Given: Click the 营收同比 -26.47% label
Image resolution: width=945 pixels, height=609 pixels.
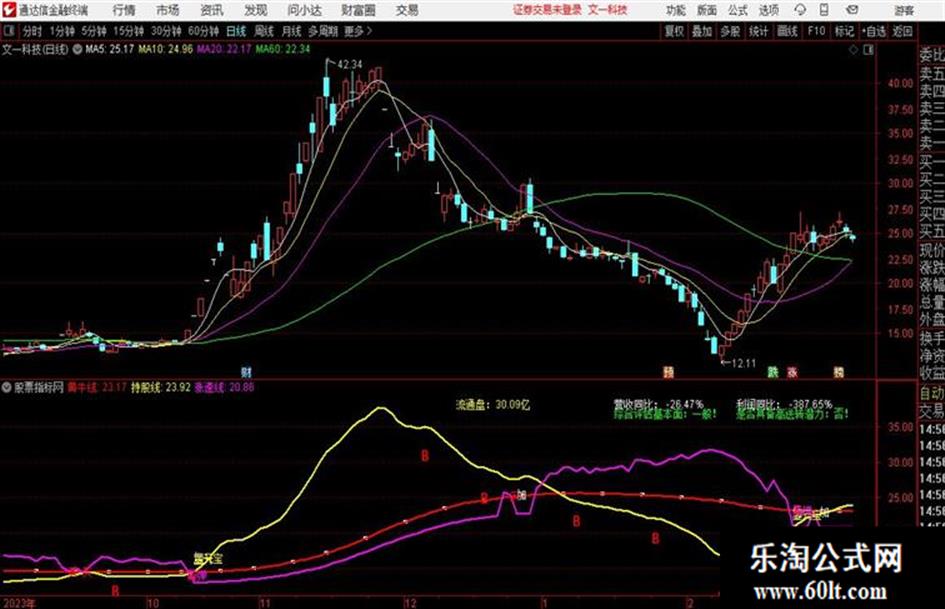Looking at the screenshot, I should coord(658,404).
